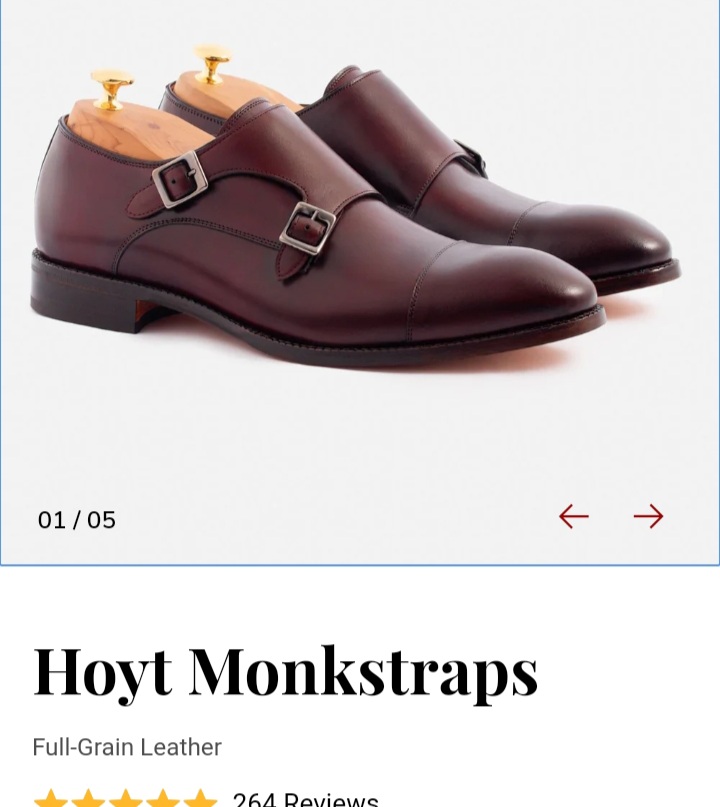Open the 264 Reviews link
720x807 pixels.
pyautogui.click(x=306, y=799)
